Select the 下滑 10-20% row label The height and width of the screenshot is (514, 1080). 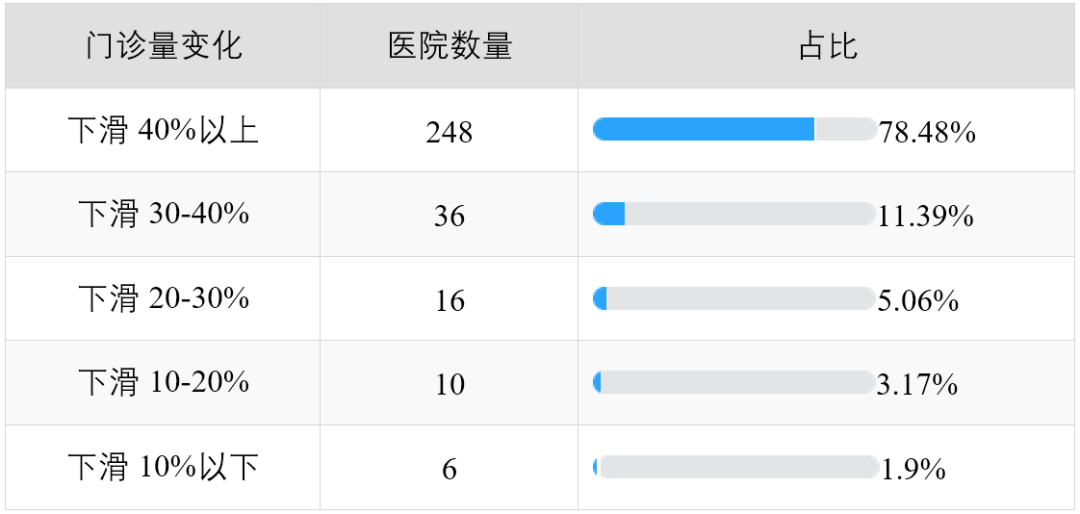tap(163, 382)
